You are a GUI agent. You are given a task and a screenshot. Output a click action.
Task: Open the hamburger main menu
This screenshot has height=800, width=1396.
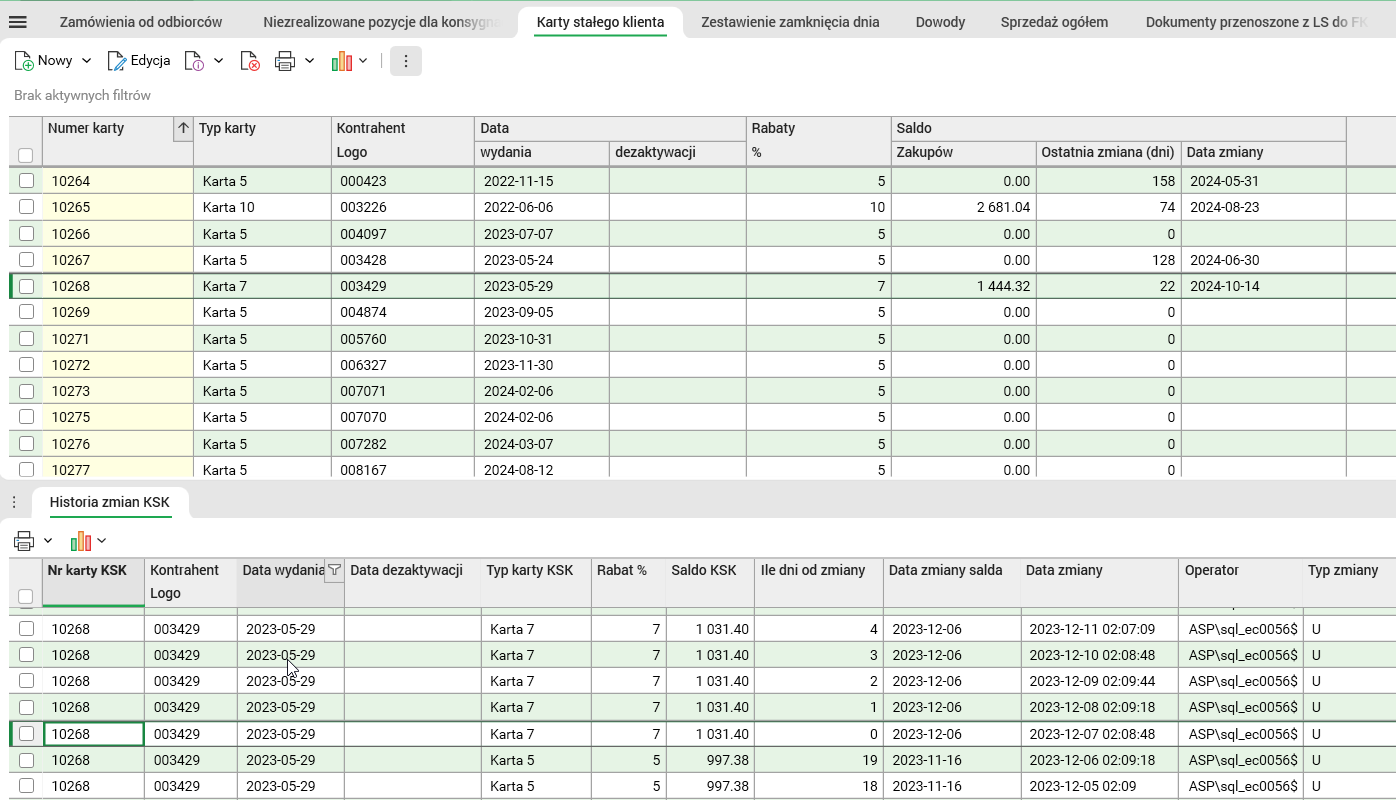pyautogui.click(x=18, y=22)
